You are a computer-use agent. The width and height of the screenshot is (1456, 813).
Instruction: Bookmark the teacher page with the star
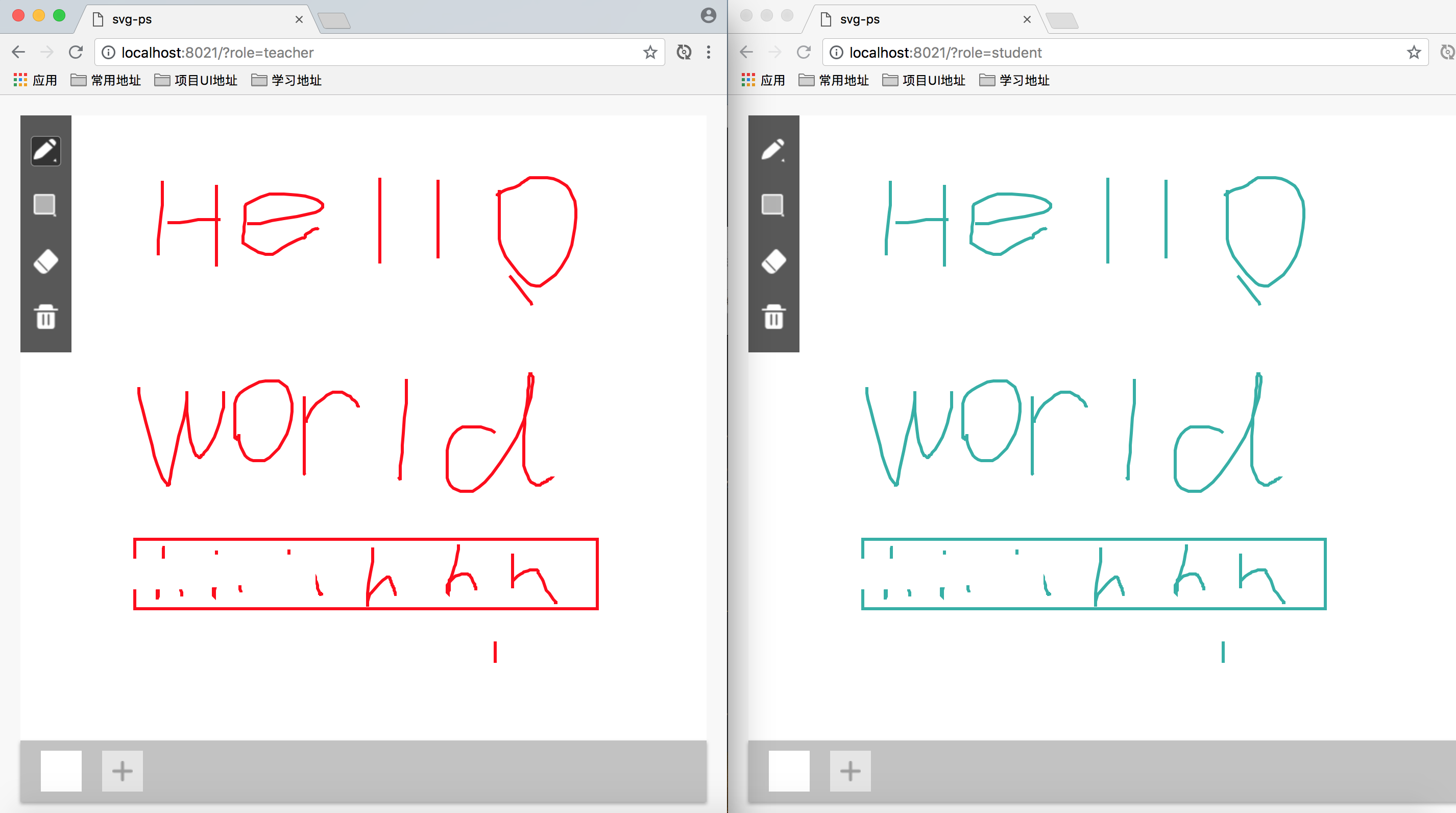point(650,53)
